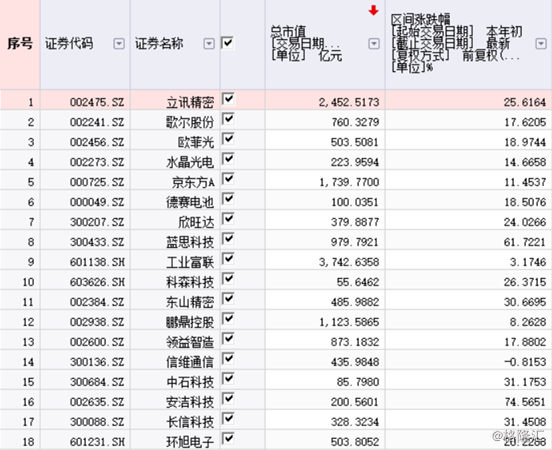
Task: Uncheck the checkbox for 京东方A
Action: click(228, 179)
